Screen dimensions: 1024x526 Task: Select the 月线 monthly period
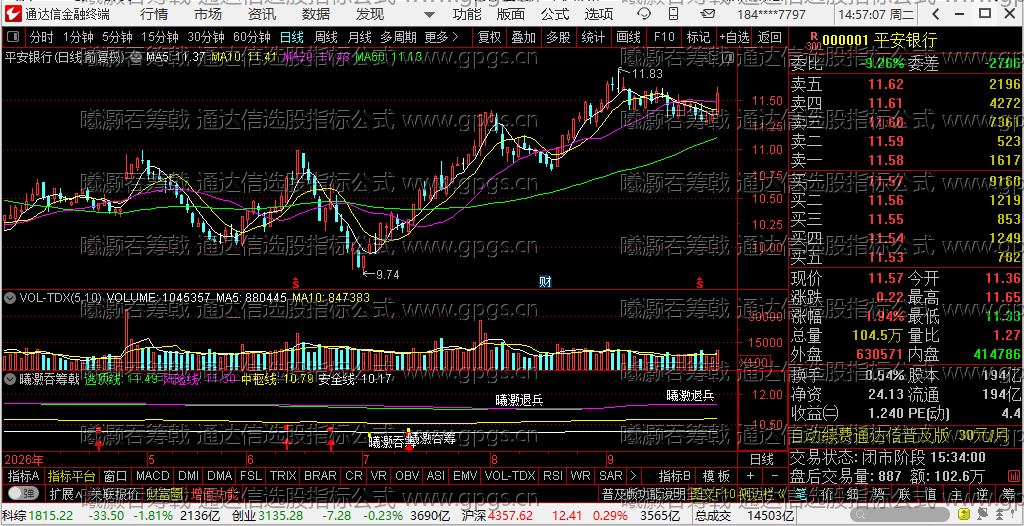360,37
